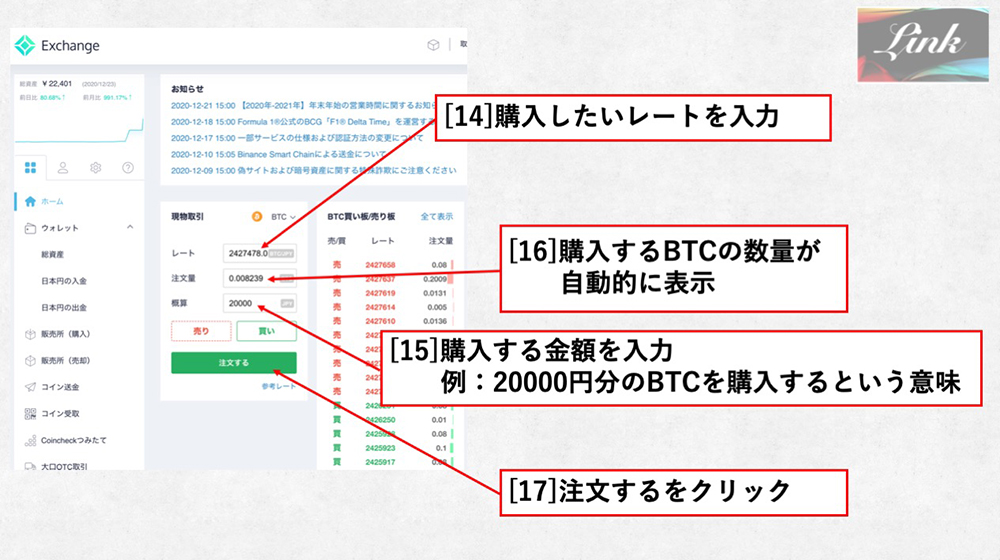Click the 販売所（購入） cube icon

click(30, 334)
